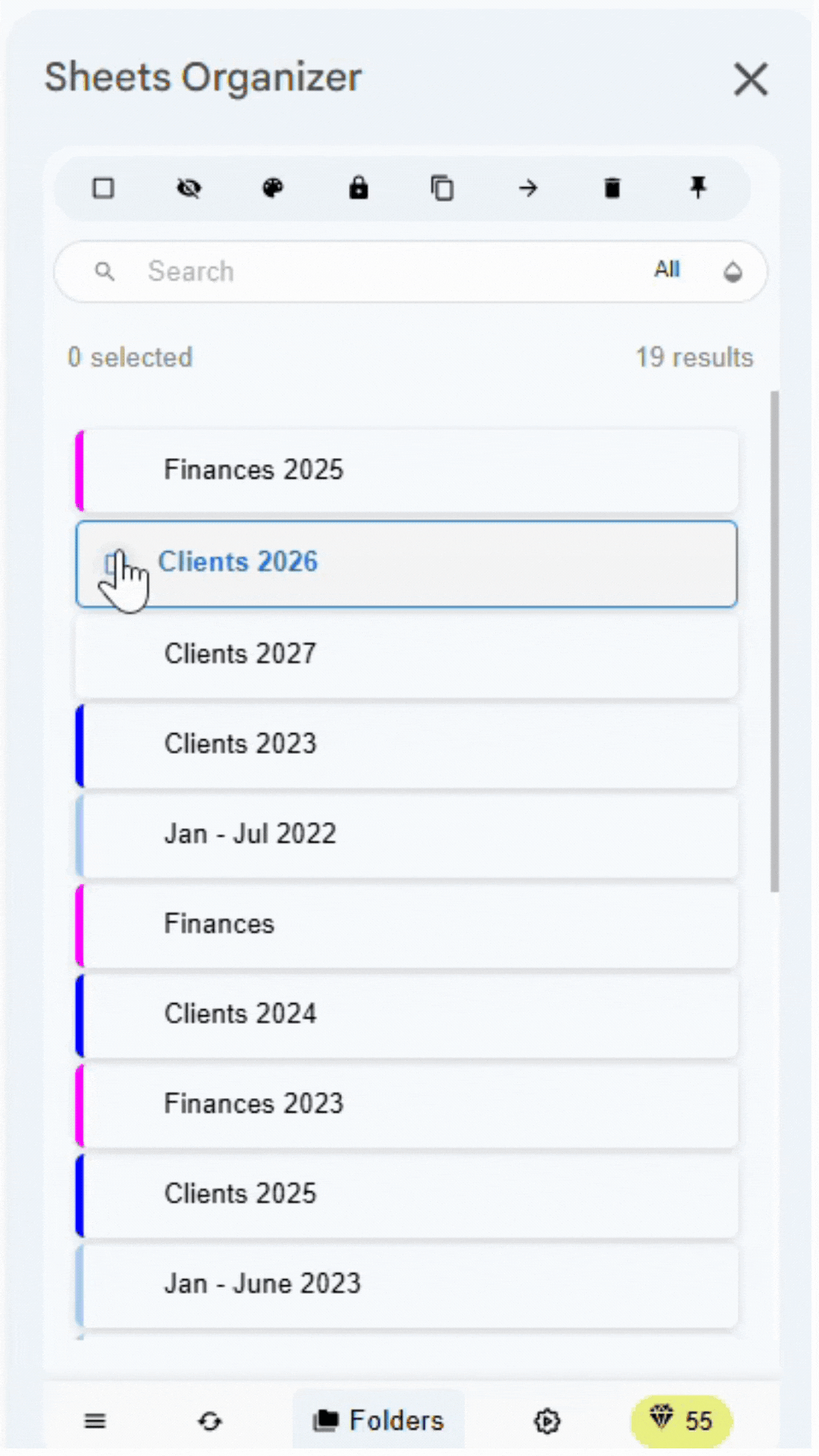Refresh the sheet list
819x1456 pixels.
pyautogui.click(x=210, y=1422)
